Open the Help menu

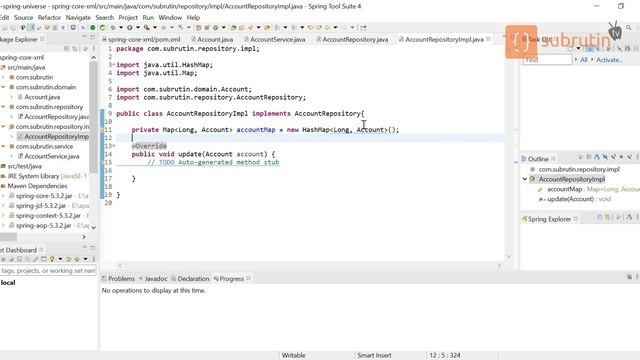click(193, 18)
